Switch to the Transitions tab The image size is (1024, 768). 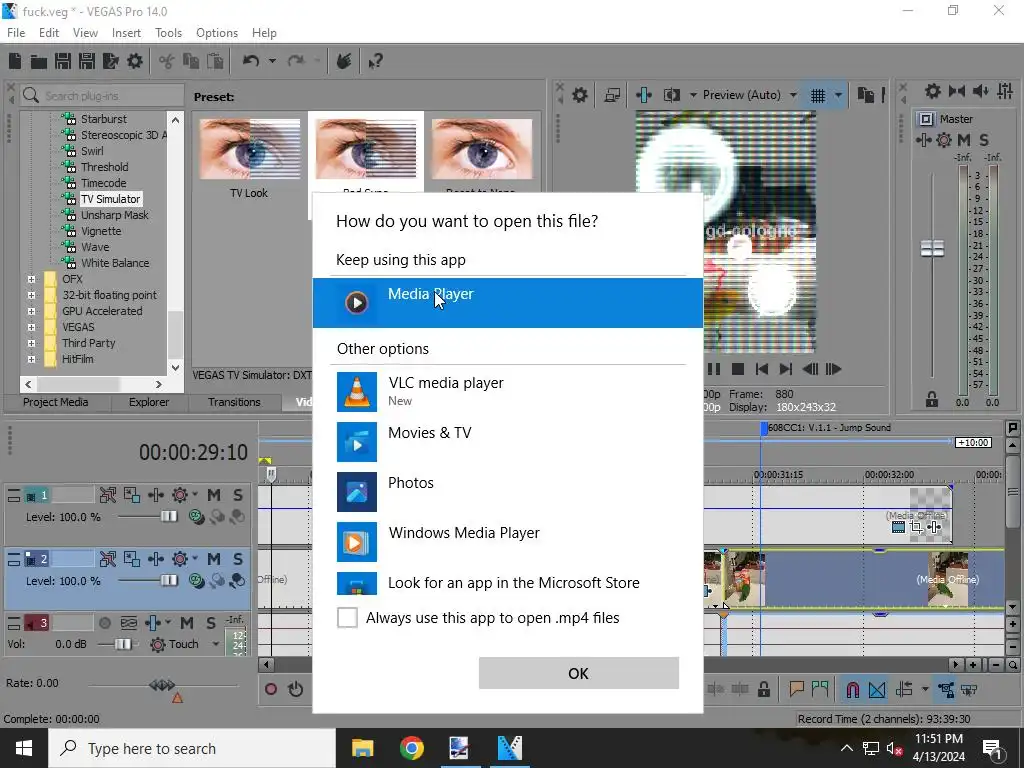click(x=234, y=402)
